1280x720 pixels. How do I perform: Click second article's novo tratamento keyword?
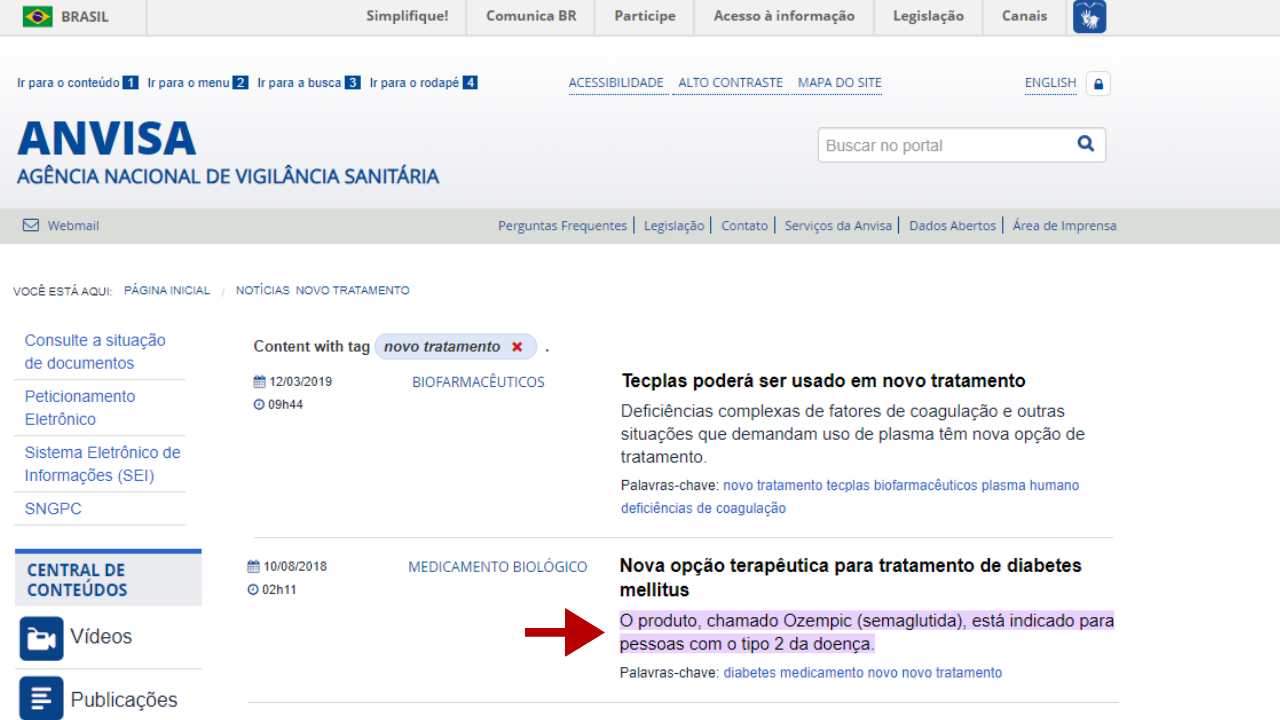(x=952, y=673)
